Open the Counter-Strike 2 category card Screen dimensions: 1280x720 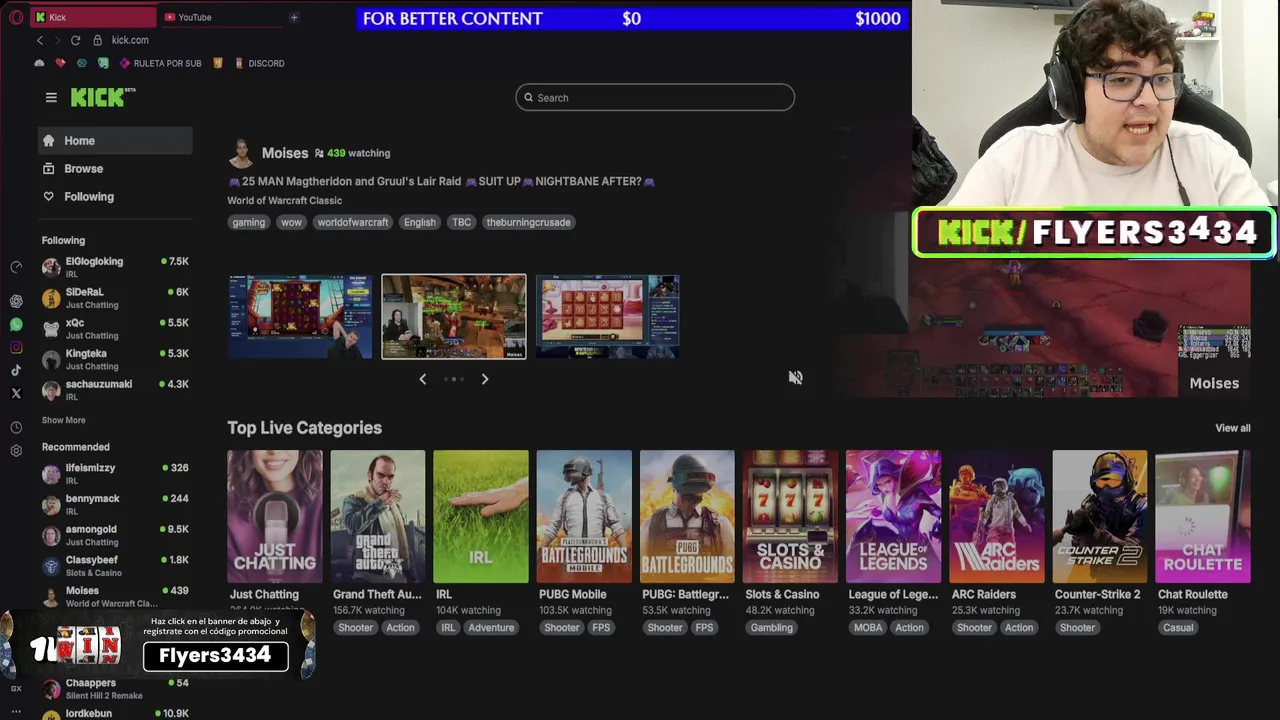pos(1099,516)
